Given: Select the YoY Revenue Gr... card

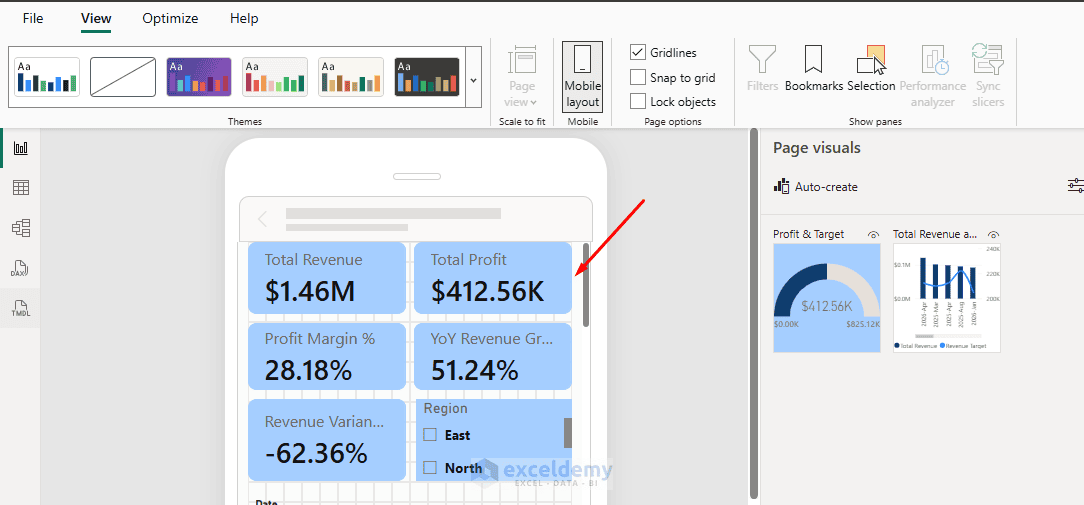Looking at the screenshot, I should pyautogui.click(x=493, y=356).
